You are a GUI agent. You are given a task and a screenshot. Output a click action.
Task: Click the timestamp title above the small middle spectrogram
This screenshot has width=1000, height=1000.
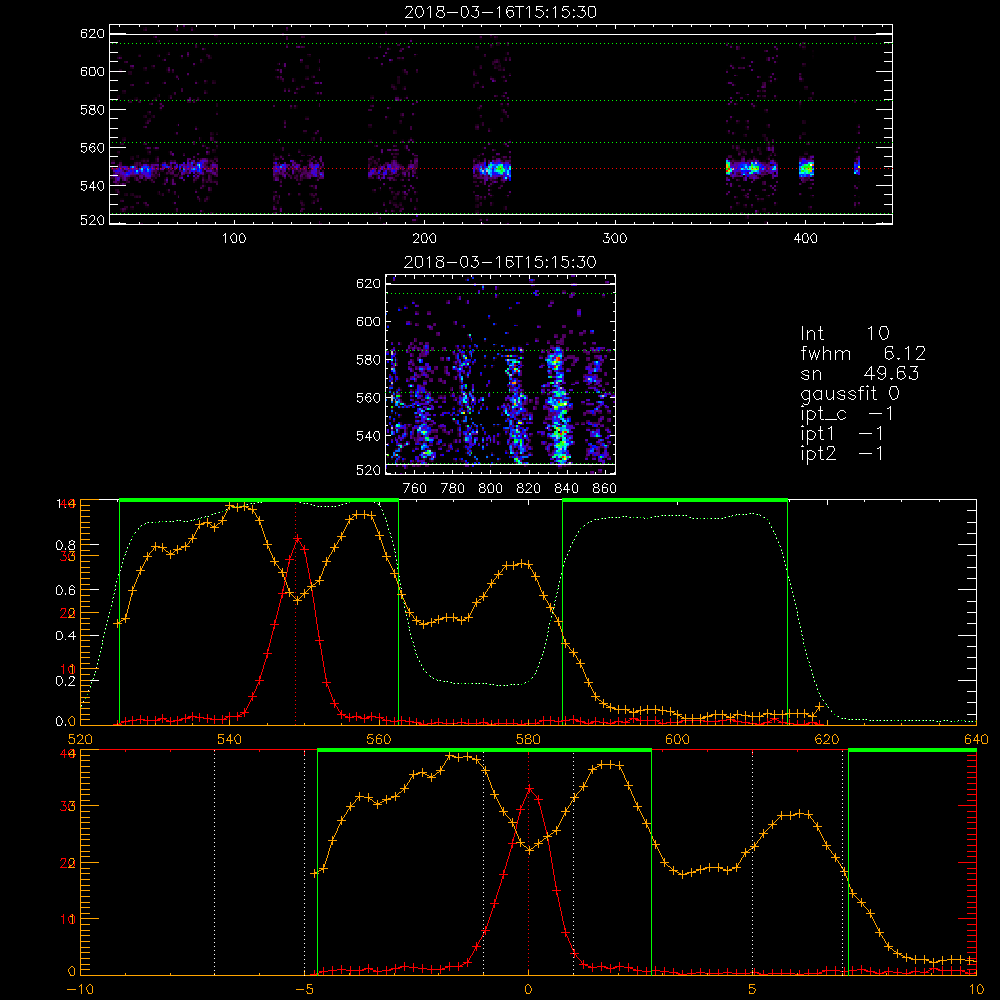(501, 262)
